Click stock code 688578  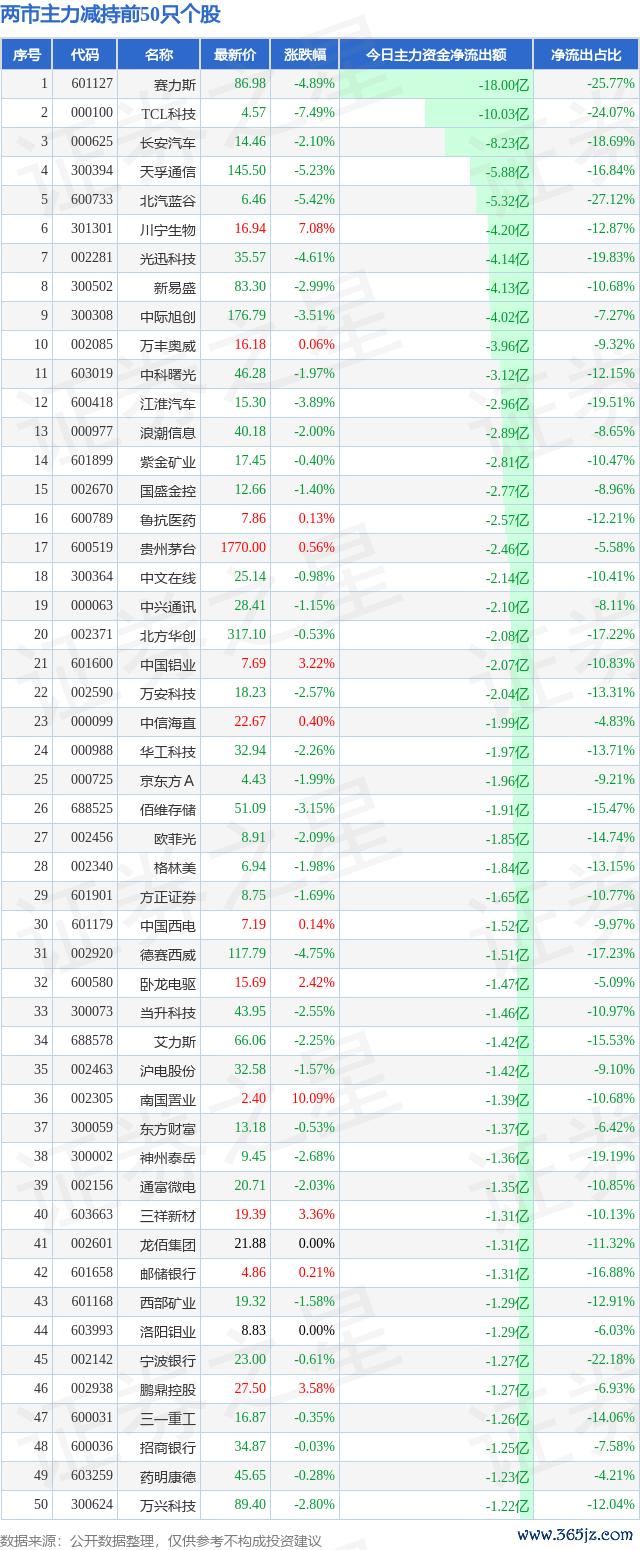pyautogui.click(x=92, y=1041)
